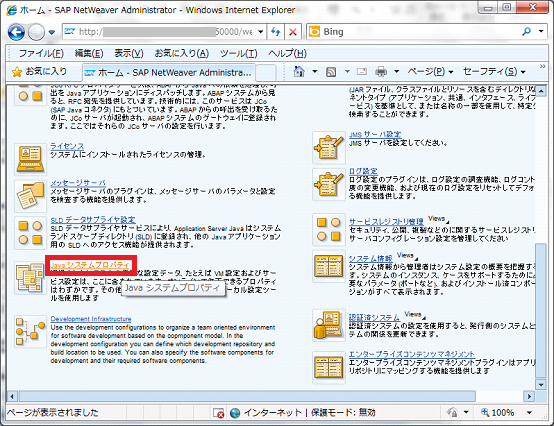
Task: Open the SLD データサプライヤ設定 link
Action: pyautogui.click(x=93, y=220)
